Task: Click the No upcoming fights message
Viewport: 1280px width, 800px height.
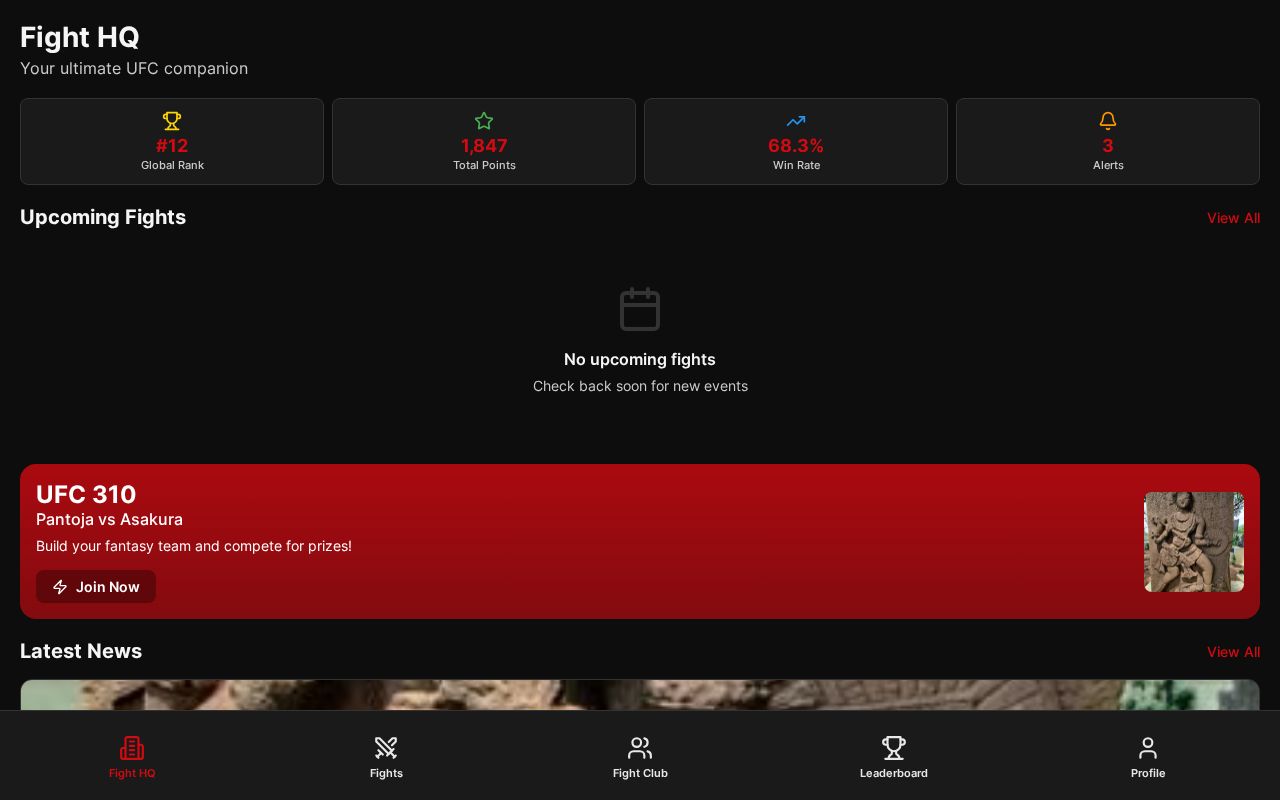Action: point(640,360)
